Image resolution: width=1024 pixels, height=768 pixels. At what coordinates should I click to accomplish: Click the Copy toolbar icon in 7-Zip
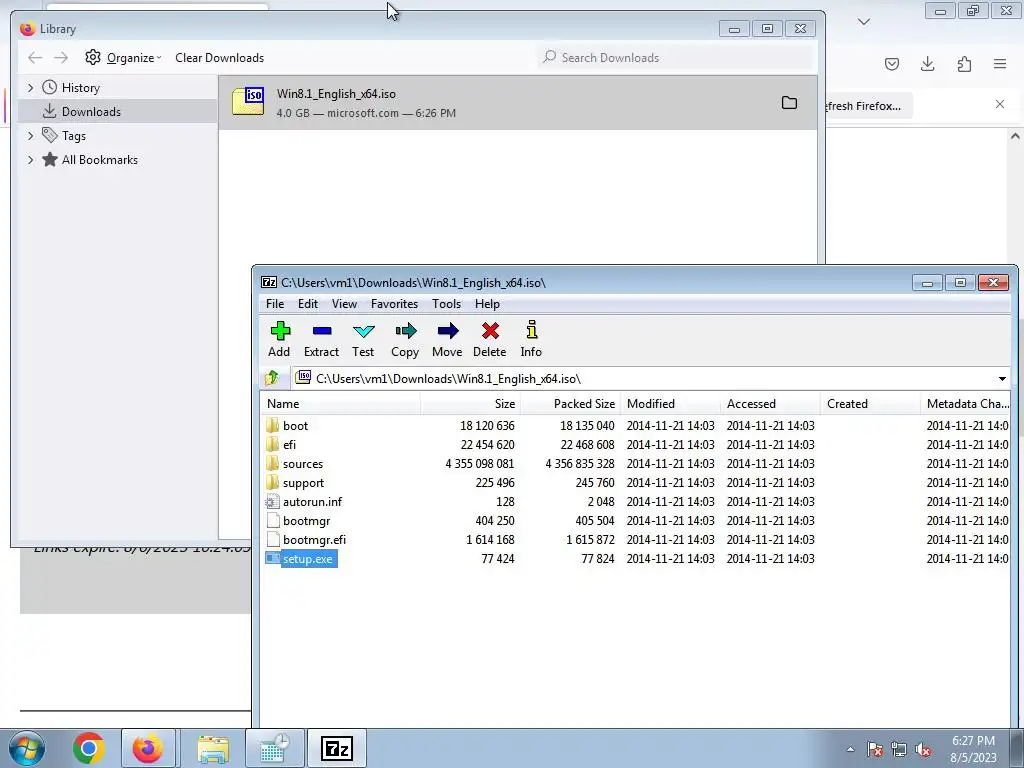[405, 339]
